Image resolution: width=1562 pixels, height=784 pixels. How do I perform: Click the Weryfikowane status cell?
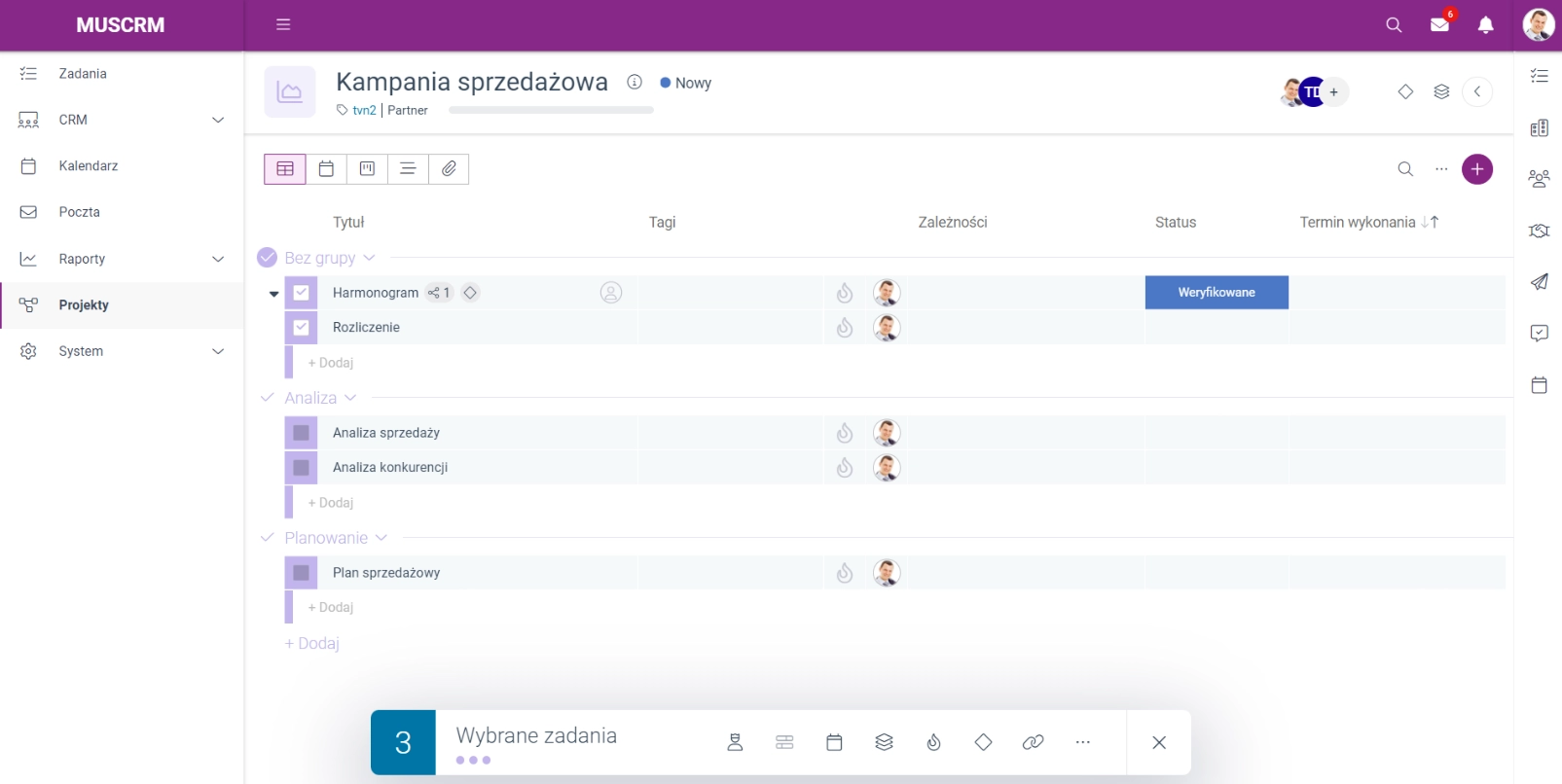(1217, 293)
